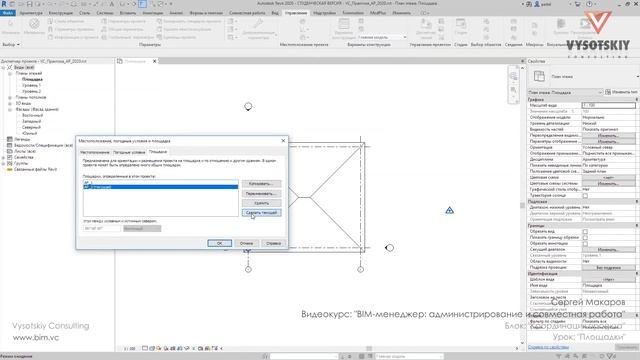Click the Design Options icon in ribbon
This screenshot has width=640, height=360.
click(344, 29)
